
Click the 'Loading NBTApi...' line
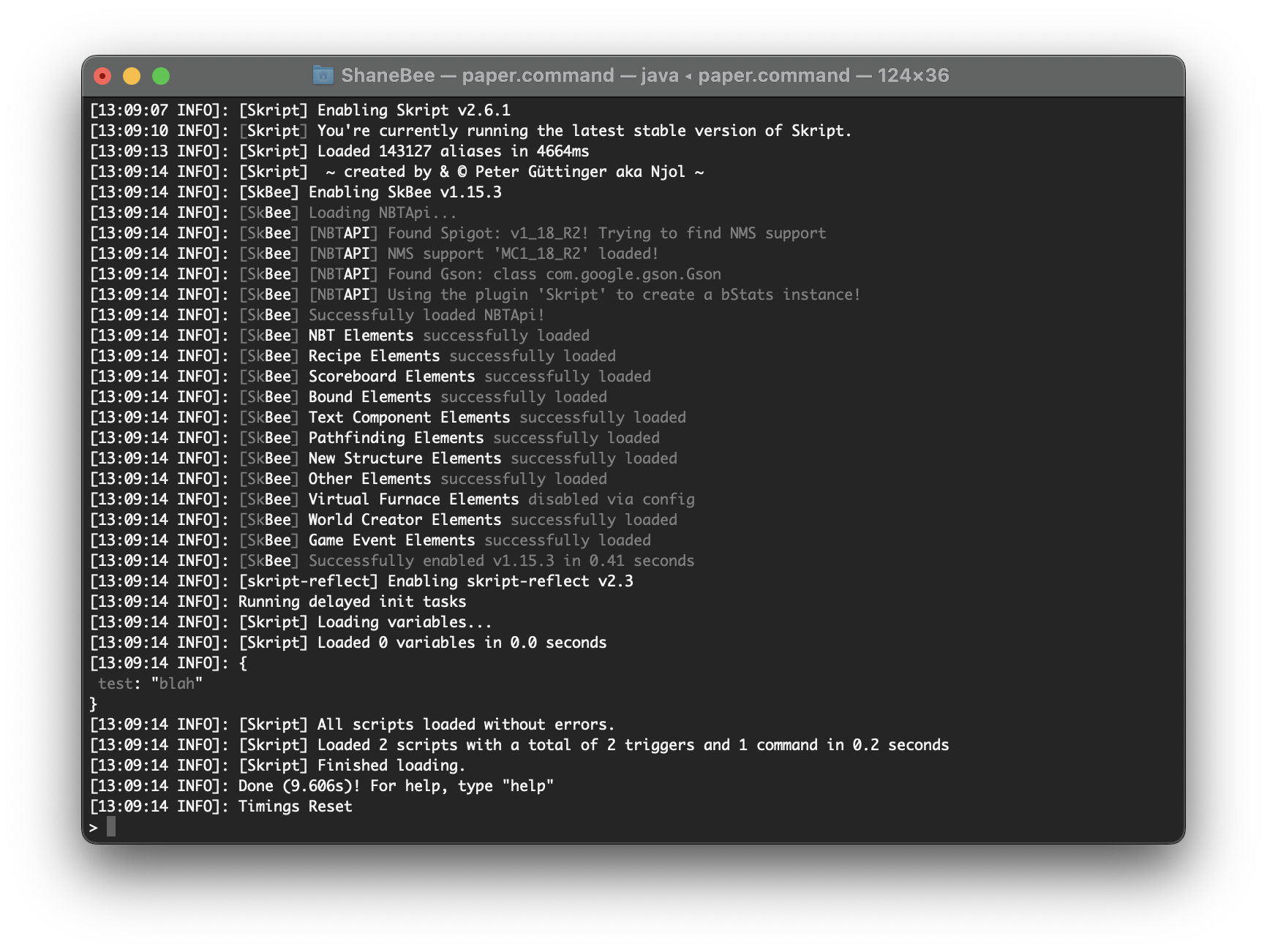coord(273,213)
